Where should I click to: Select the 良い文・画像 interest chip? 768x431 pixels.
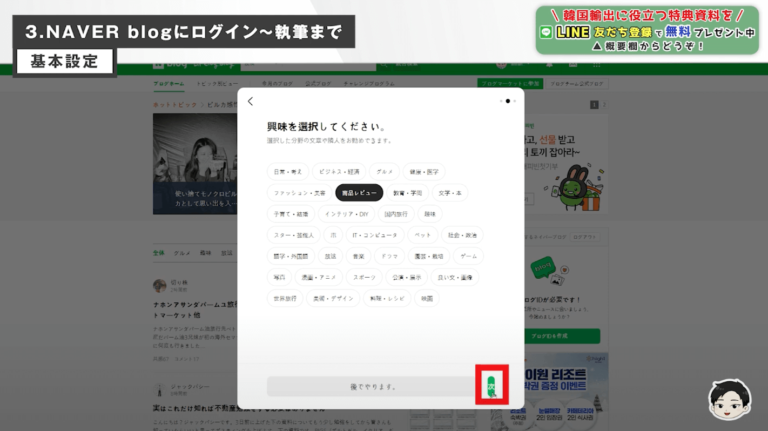point(455,277)
